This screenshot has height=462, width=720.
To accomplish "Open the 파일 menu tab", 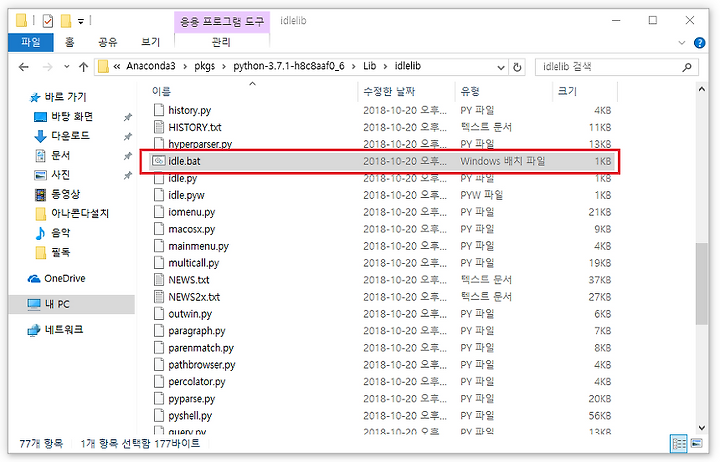I will tap(31, 42).
